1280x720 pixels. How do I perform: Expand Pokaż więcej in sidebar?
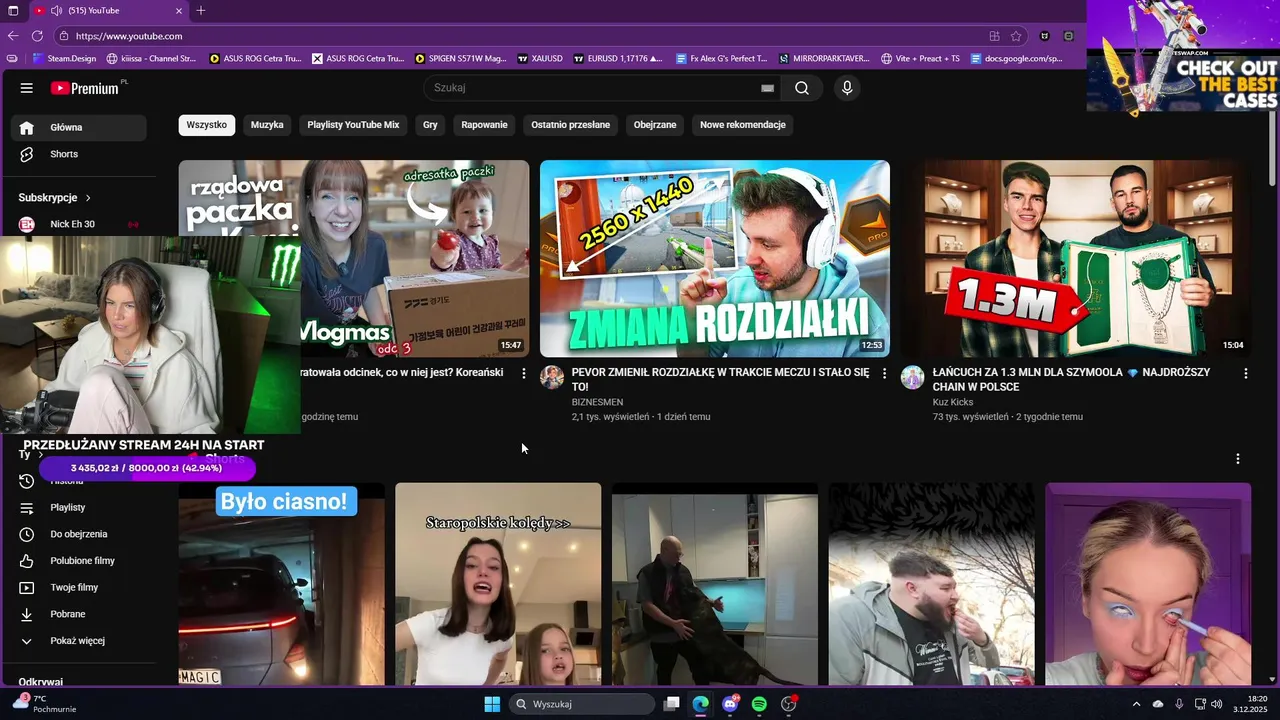pos(79,641)
